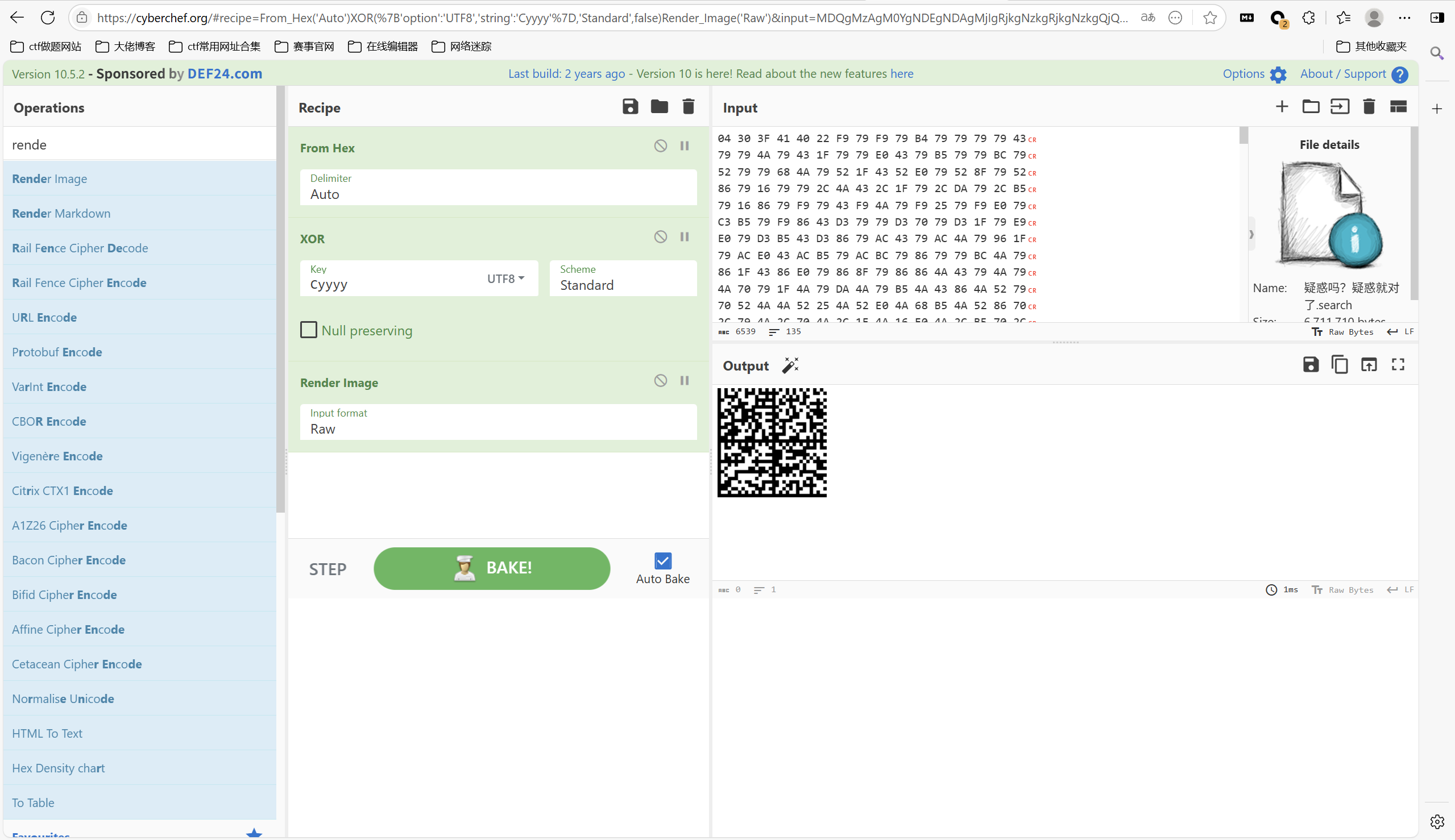Open DEF24.com sponsor link
1455x840 pixels.
coord(225,74)
